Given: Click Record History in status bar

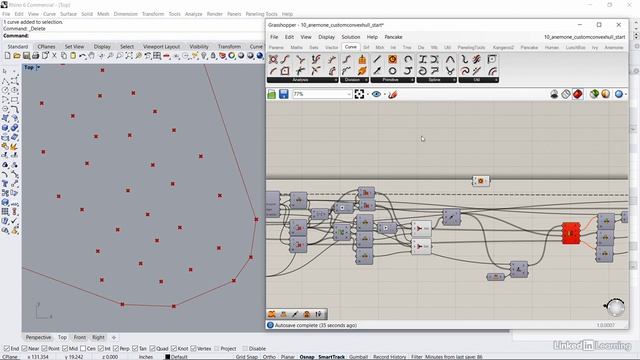Looking at the screenshot, I should [x=389, y=357].
